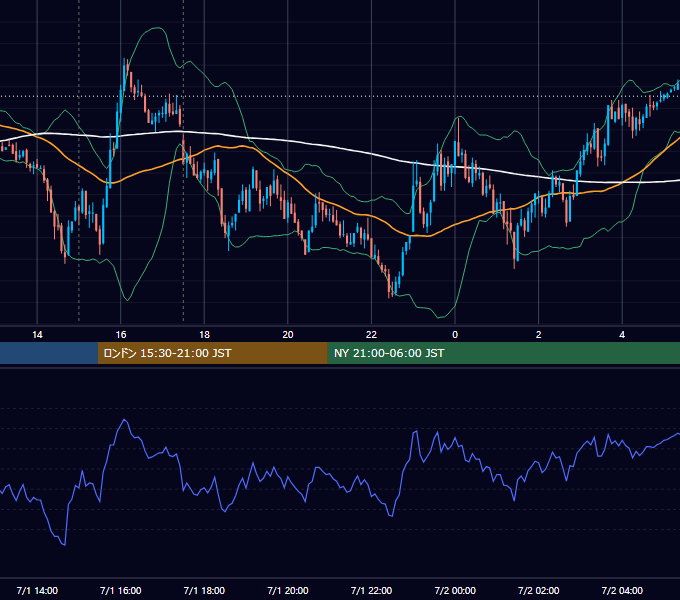Click the 22 hour label on price chart axis
The image size is (680, 600).
click(x=371, y=335)
